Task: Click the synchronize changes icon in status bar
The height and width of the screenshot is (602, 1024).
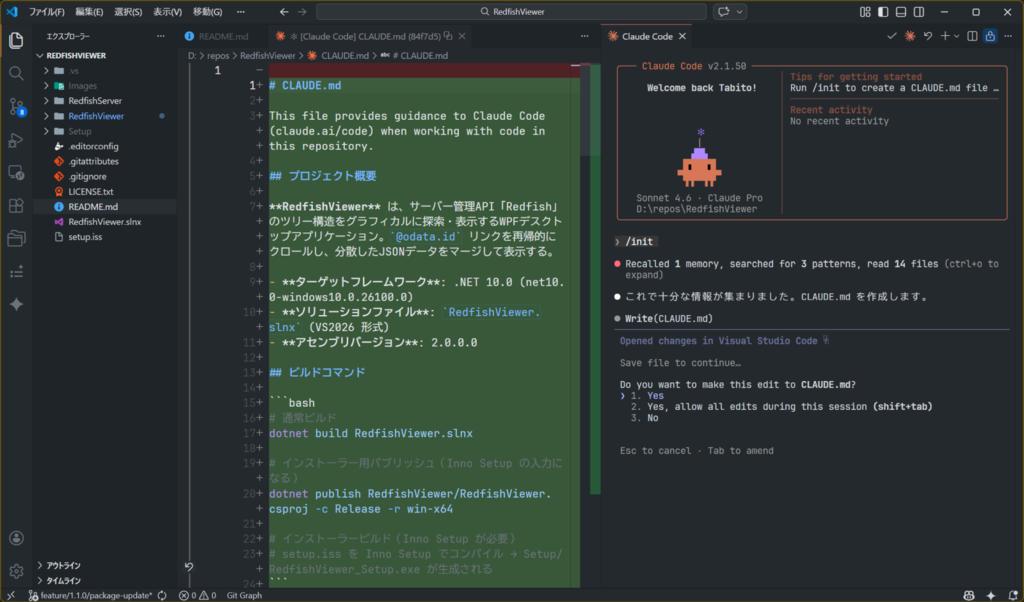Action: point(162,595)
